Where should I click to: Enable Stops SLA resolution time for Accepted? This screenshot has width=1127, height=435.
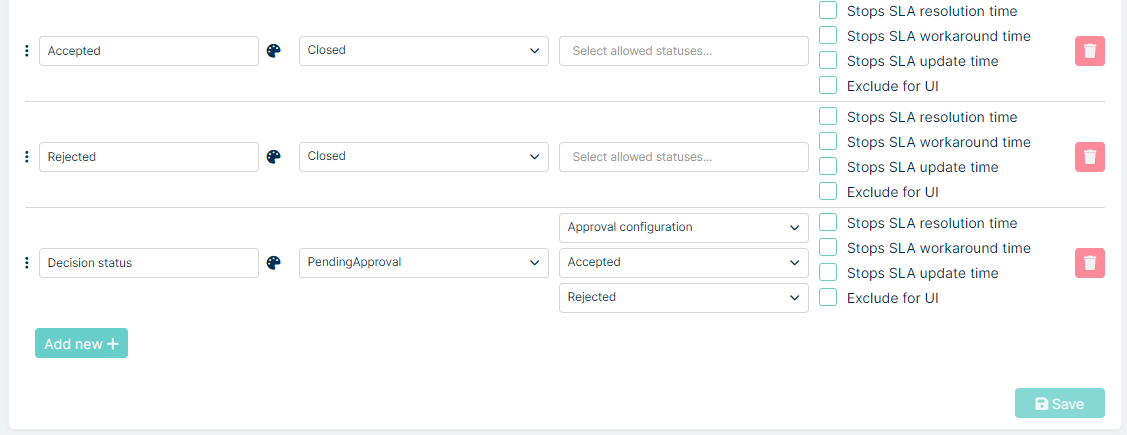pos(828,11)
